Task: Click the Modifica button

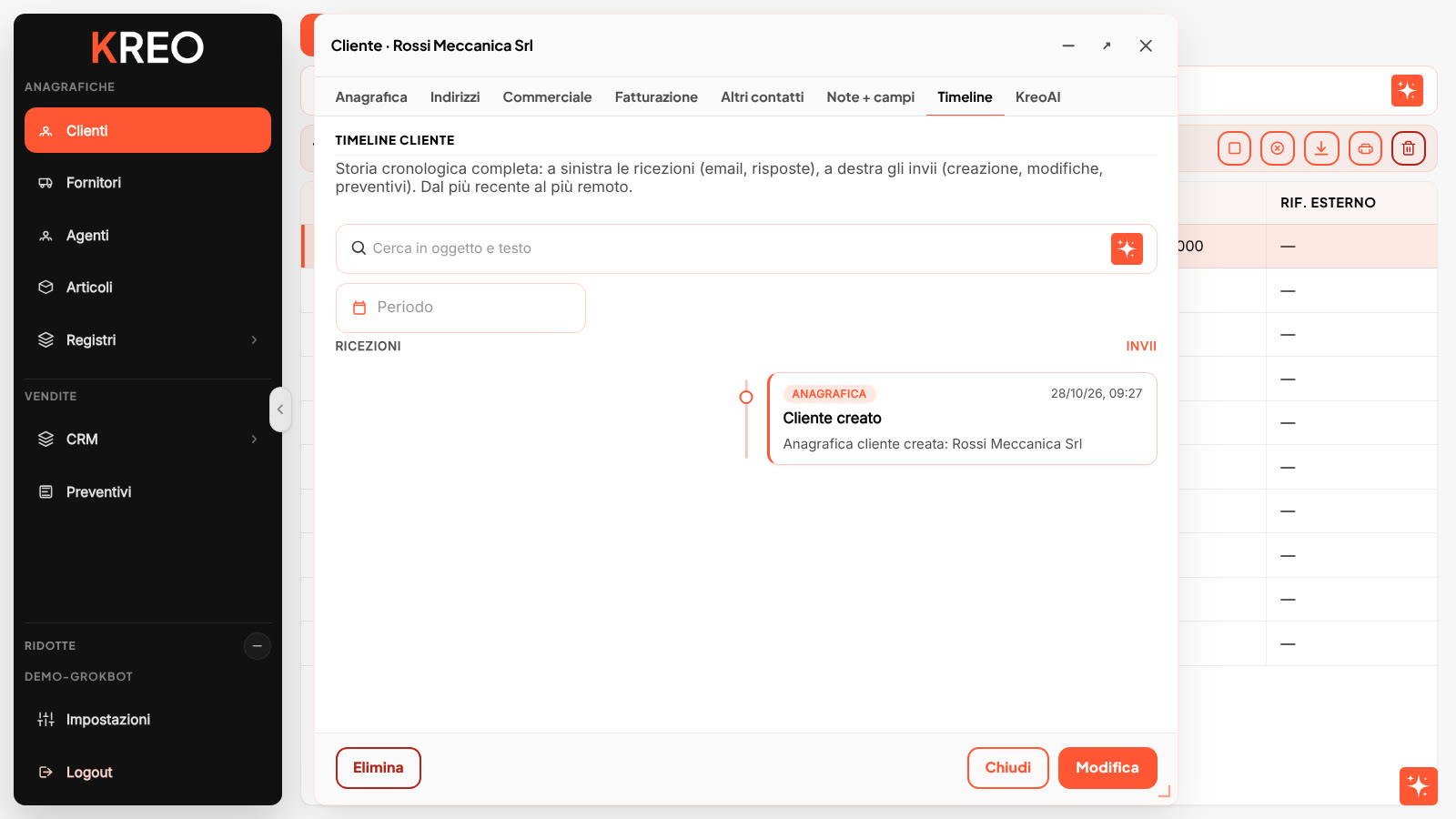Action: 1107,768
